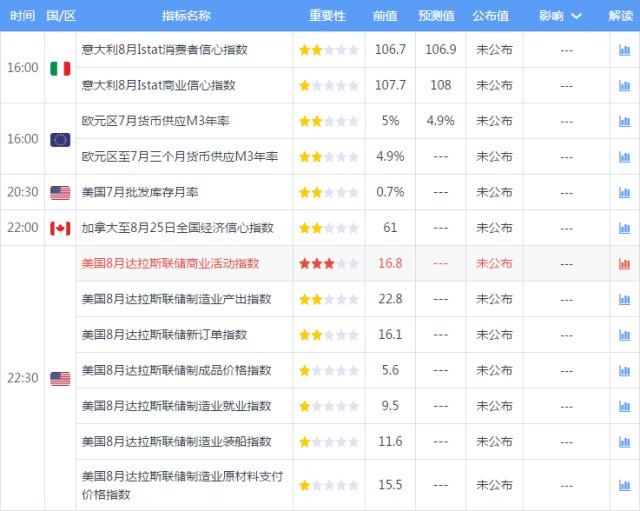Select previous value 61

390,227
